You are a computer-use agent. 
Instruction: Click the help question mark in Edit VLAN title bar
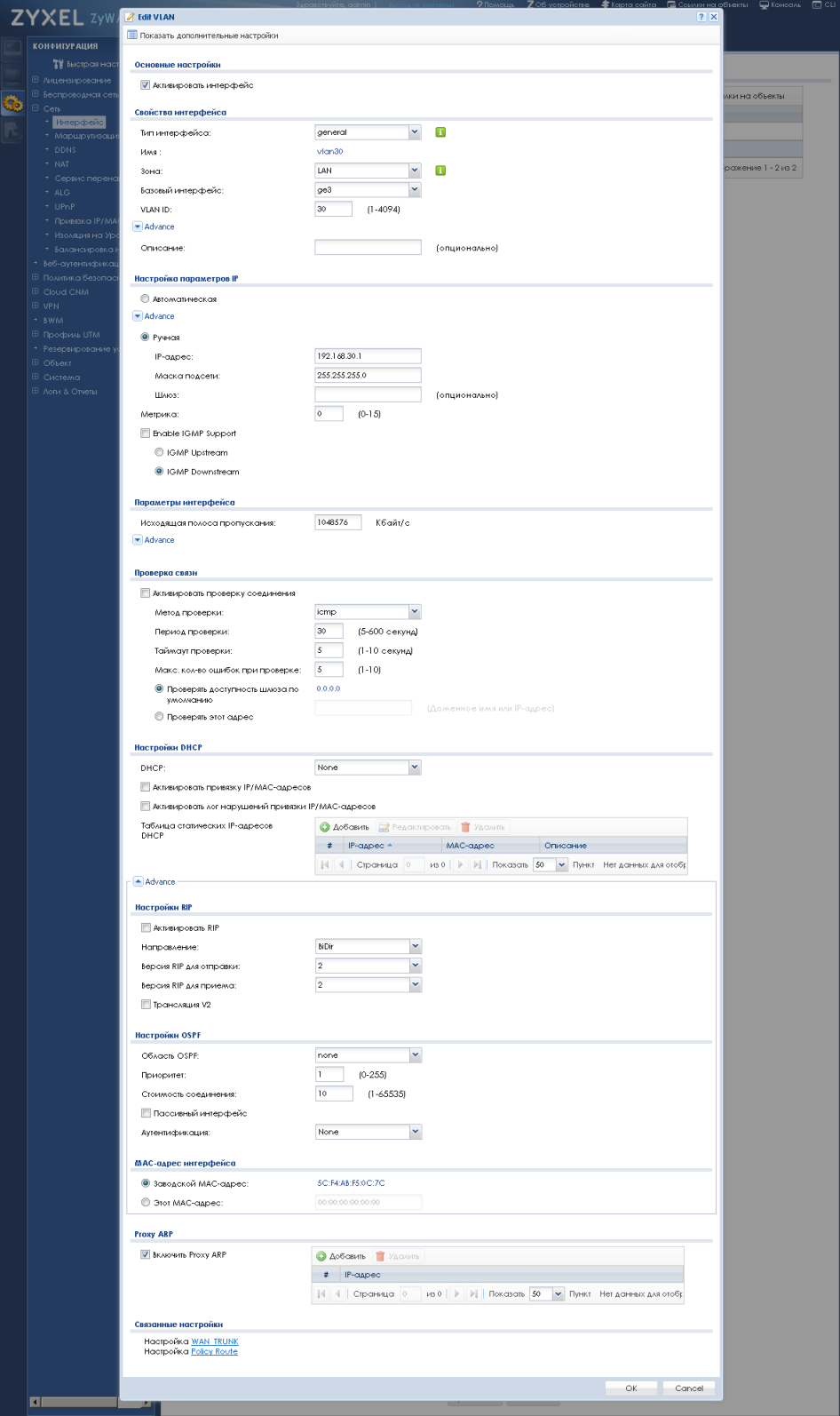click(x=701, y=17)
